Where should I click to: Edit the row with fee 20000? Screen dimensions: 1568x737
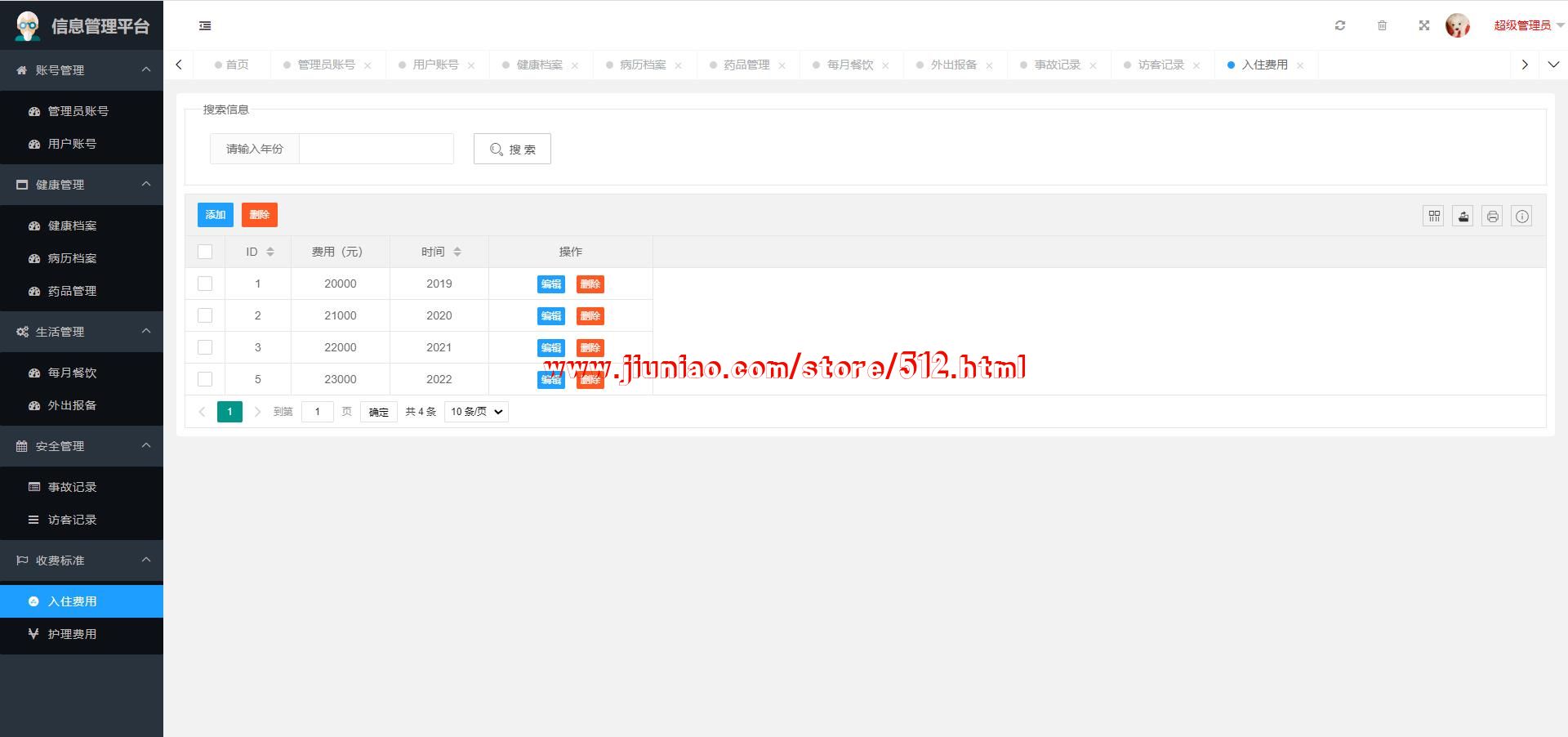pos(551,284)
